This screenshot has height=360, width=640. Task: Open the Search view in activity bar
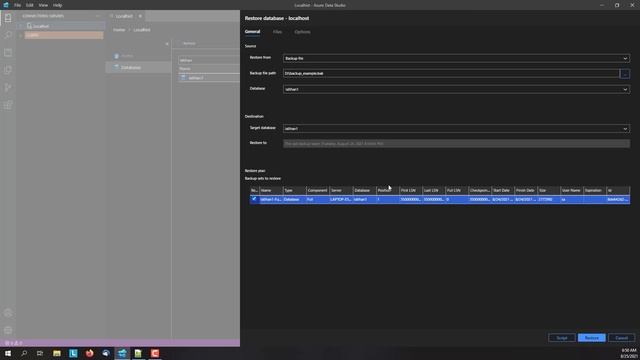(8, 35)
